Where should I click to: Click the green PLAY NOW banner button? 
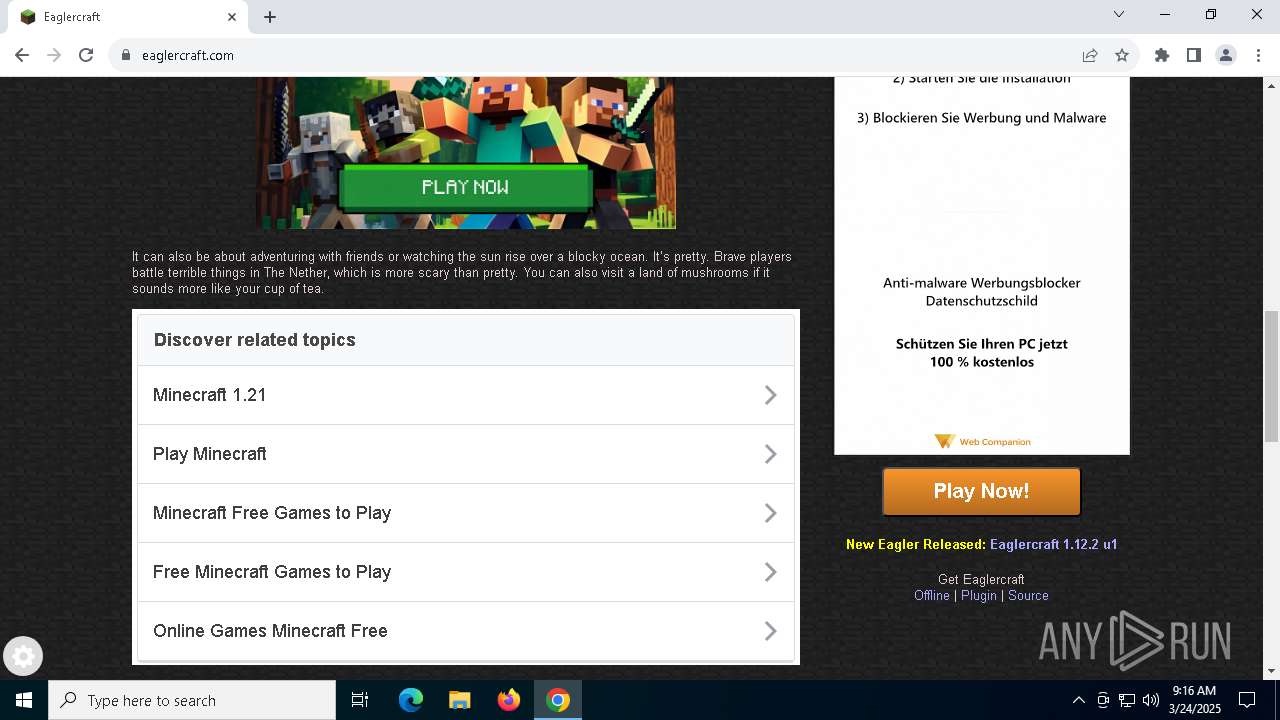point(465,187)
